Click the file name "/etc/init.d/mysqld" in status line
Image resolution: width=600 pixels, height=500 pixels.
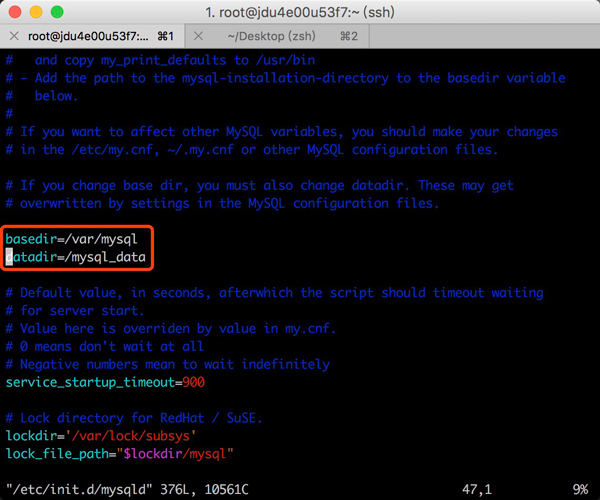[x=79, y=490]
